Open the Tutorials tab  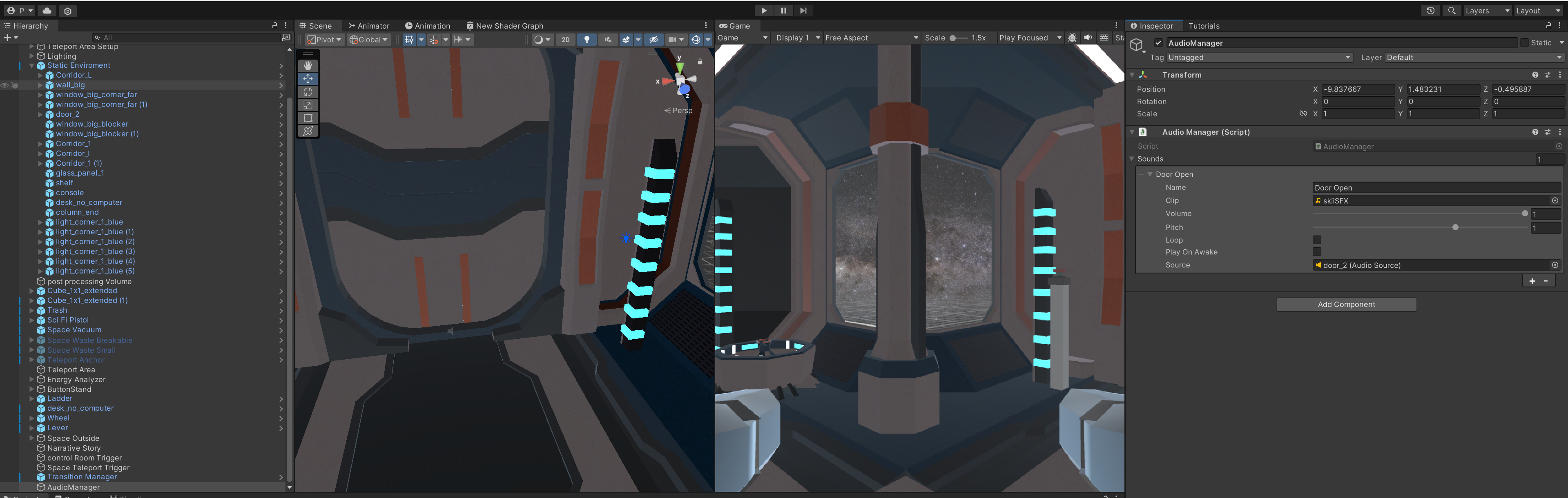point(1203,26)
